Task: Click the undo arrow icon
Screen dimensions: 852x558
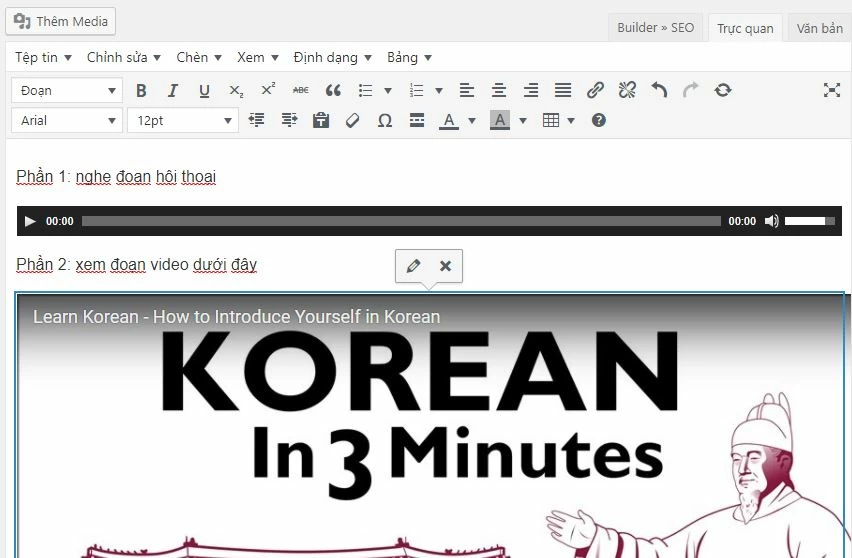Action: (x=659, y=90)
